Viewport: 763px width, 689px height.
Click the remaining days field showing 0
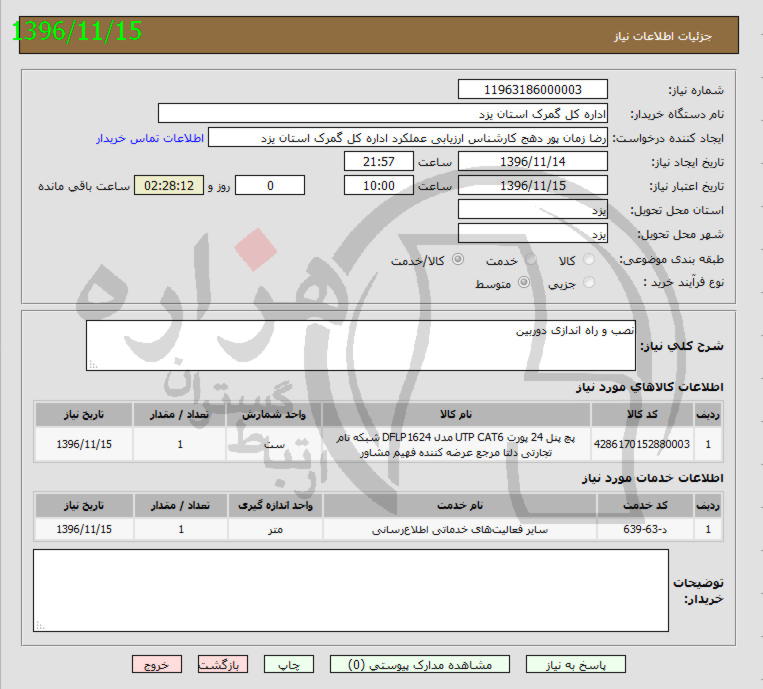tap(270, 185)
